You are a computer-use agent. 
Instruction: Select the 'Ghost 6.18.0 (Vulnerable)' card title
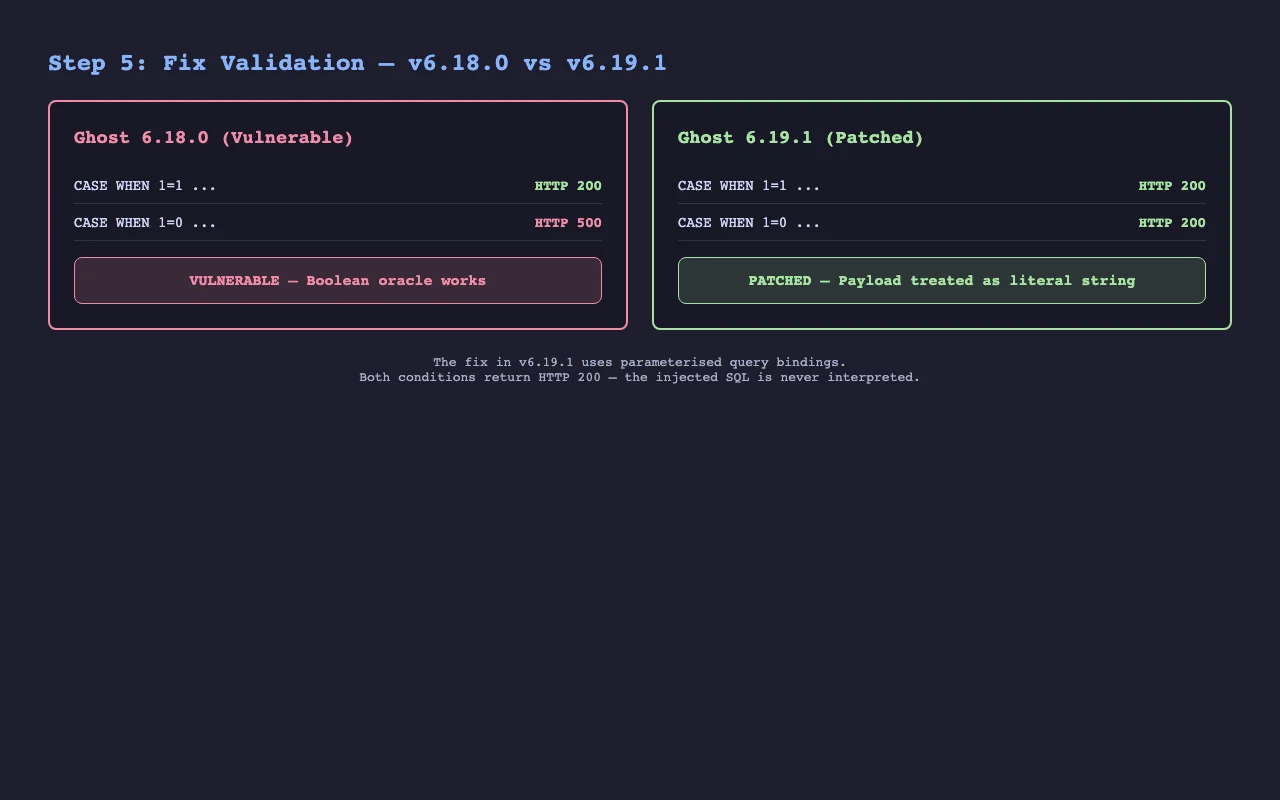[214, 138]
